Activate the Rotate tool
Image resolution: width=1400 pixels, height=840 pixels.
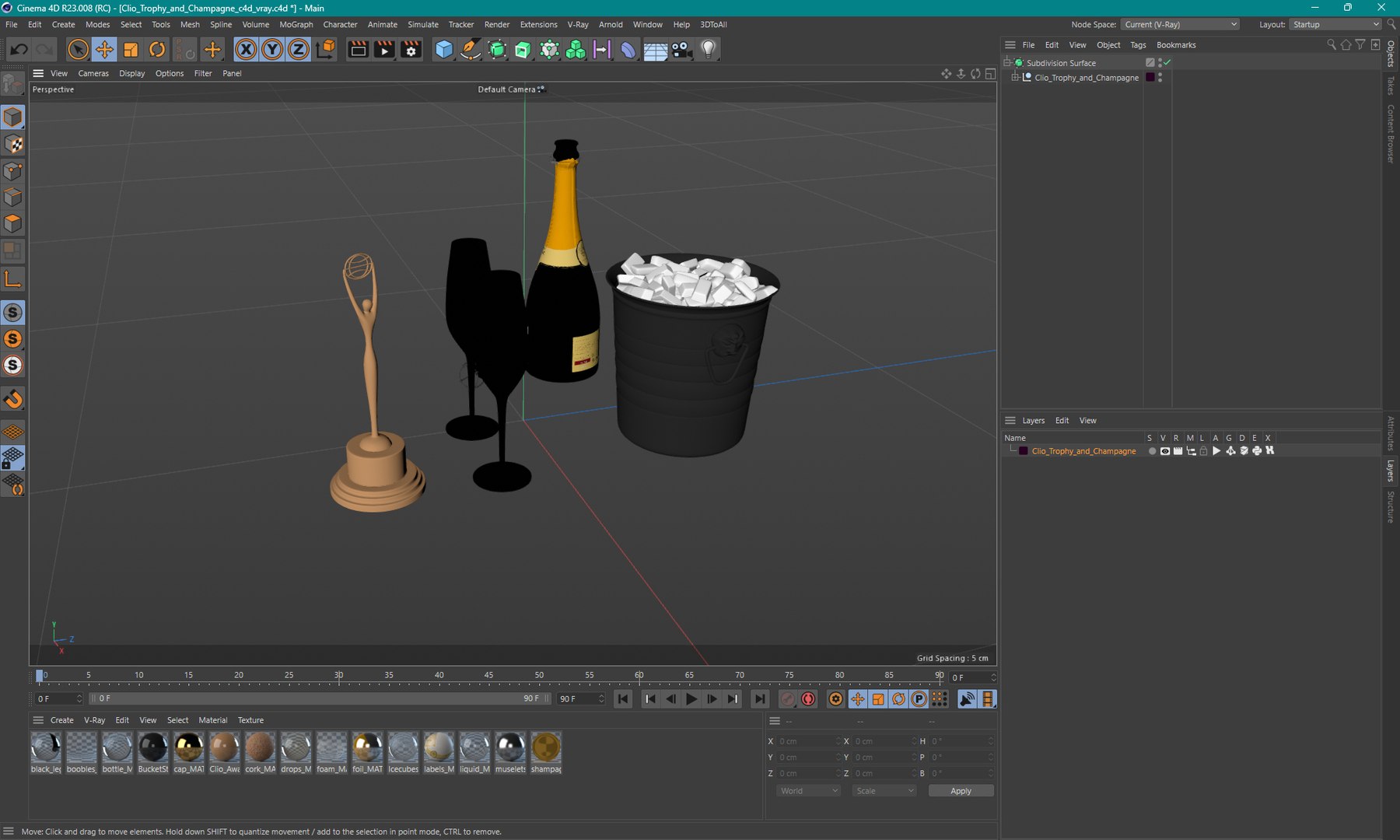point(157,50)
